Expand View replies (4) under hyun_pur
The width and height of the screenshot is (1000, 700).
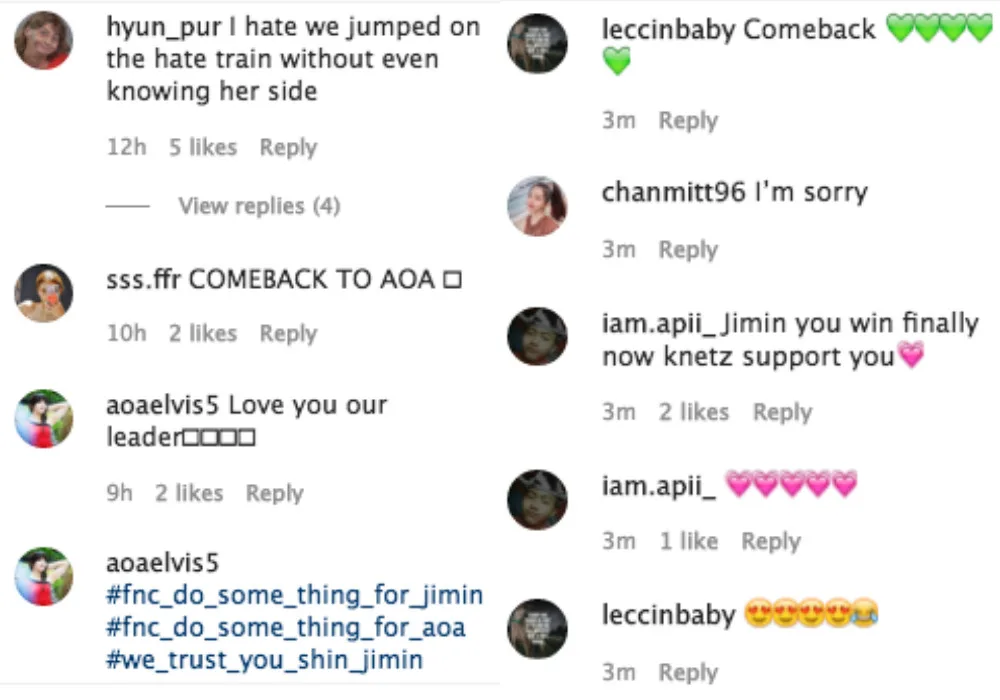(x=259, y=206)
